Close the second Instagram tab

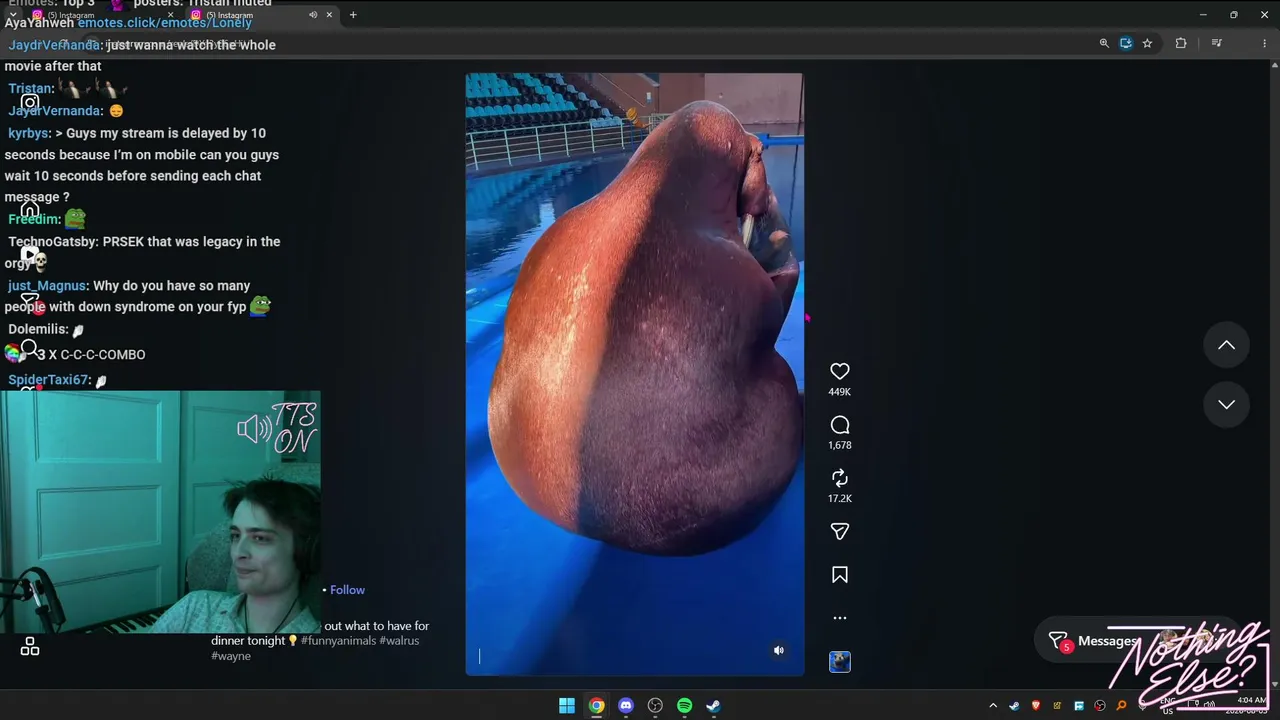pyautogui.click(x=329, y=15)
